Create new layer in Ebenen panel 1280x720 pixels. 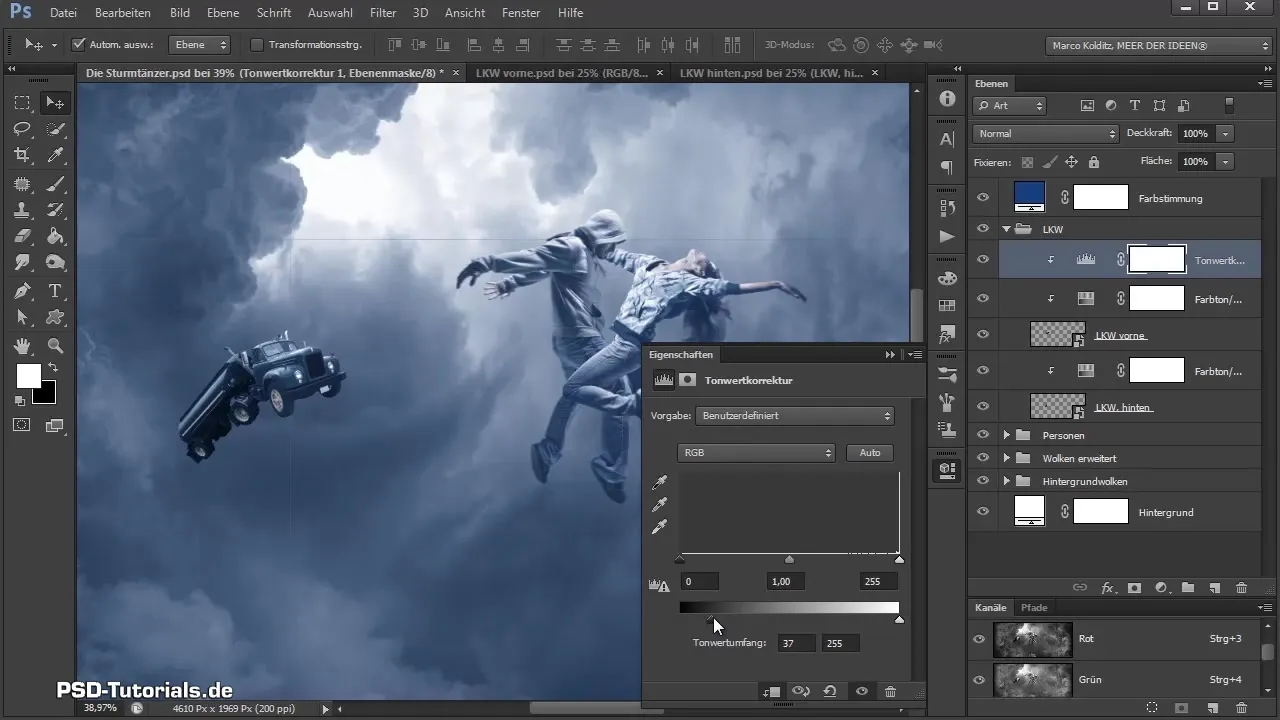point(1215,588)
